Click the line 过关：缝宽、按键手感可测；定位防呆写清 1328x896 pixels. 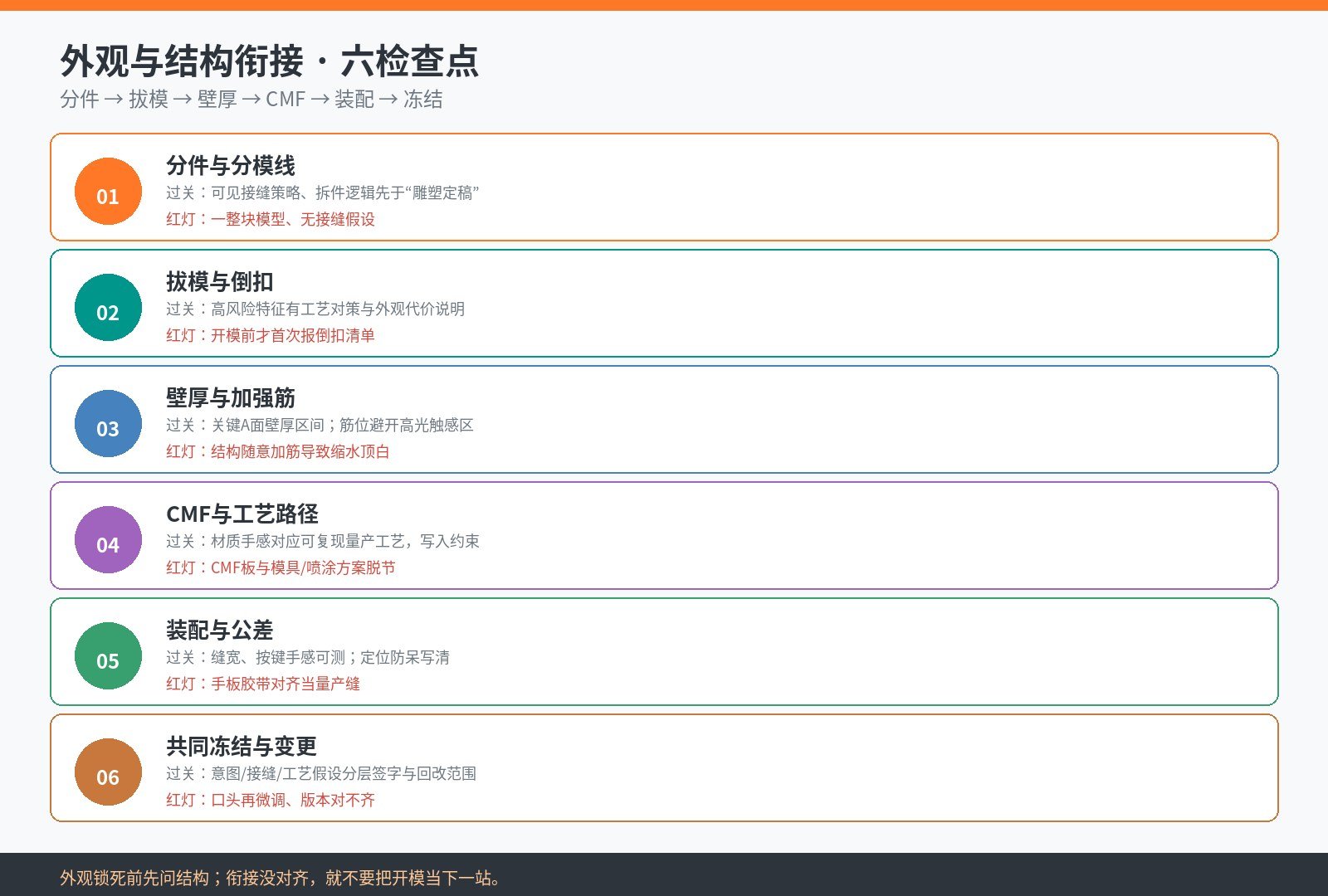[x=308, y=657]
